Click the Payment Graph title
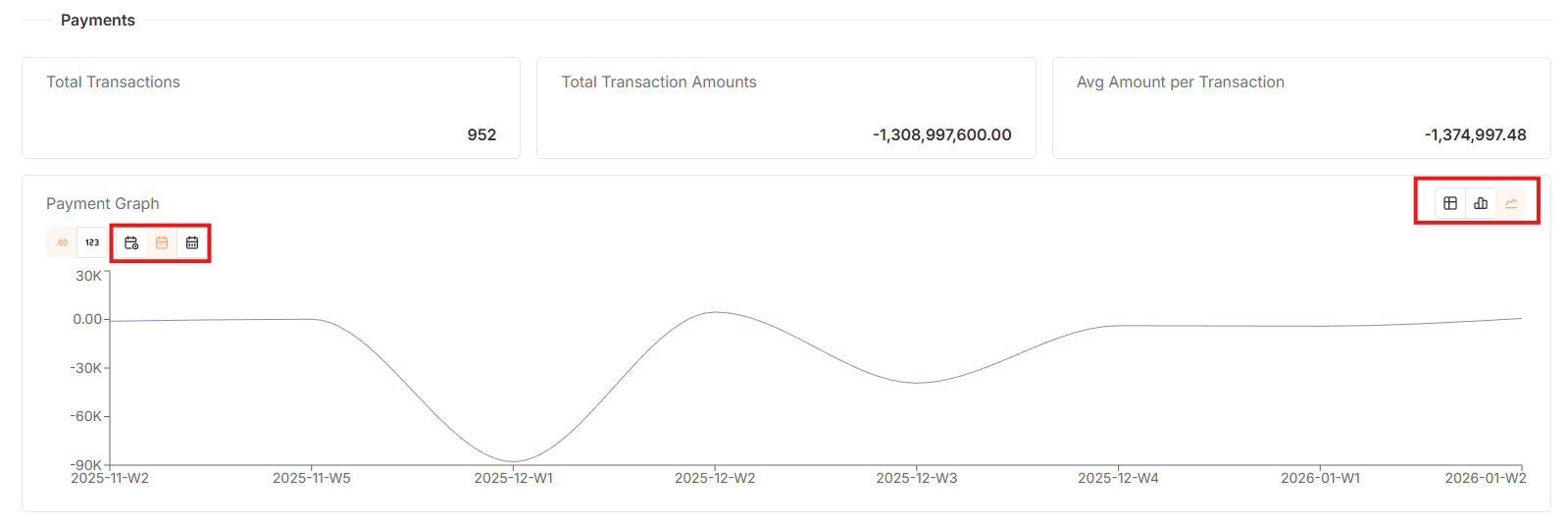This screenshot has height=528, width=1568. point(103,203)
